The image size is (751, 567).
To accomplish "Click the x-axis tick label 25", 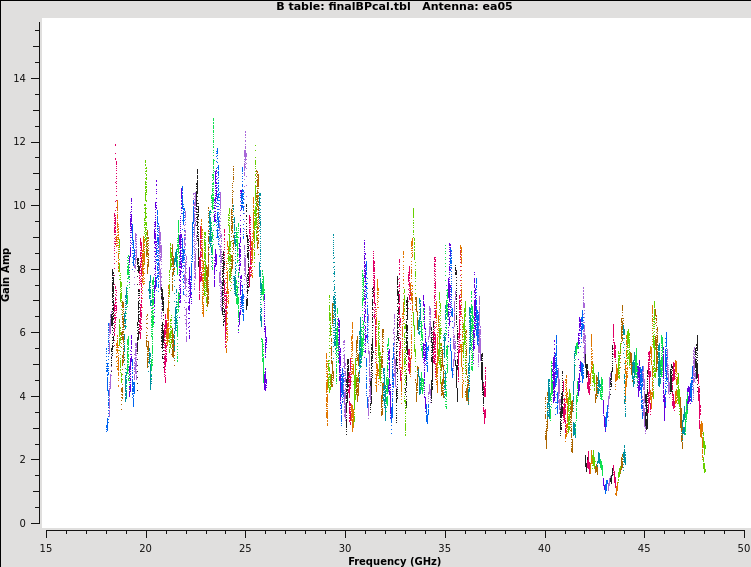I will click(245, 548).
